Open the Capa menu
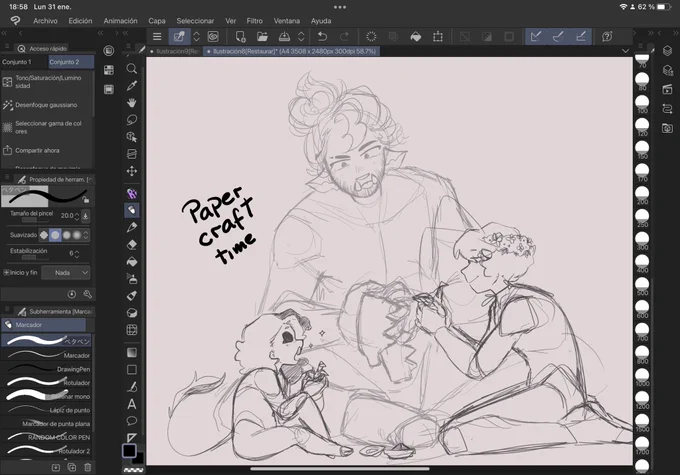The height and width of the screenshot is (475, 680). click(x=157, y=21)
